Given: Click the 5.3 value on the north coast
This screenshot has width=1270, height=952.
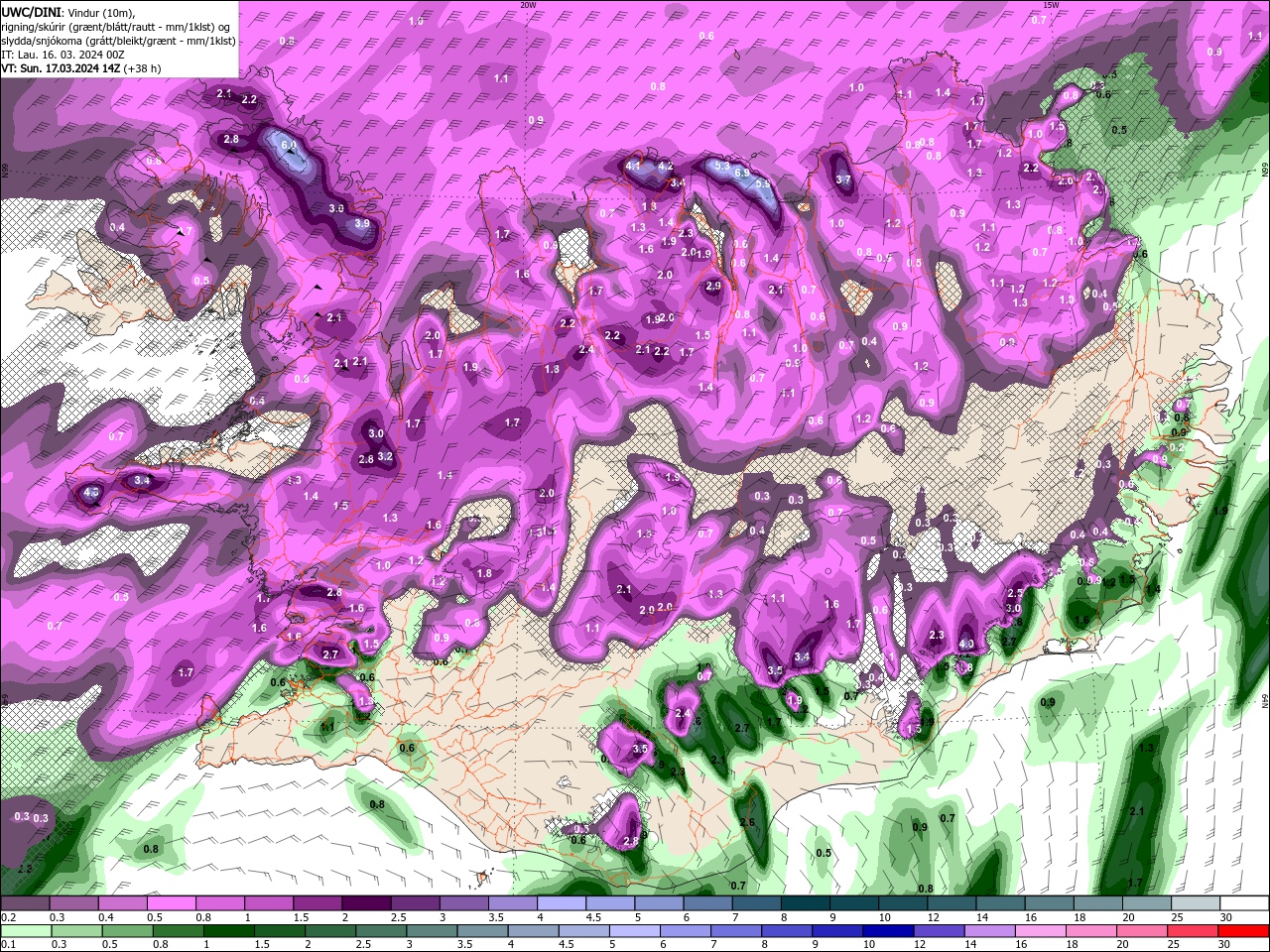Looking at the screenshot, I should coord(722,165).
